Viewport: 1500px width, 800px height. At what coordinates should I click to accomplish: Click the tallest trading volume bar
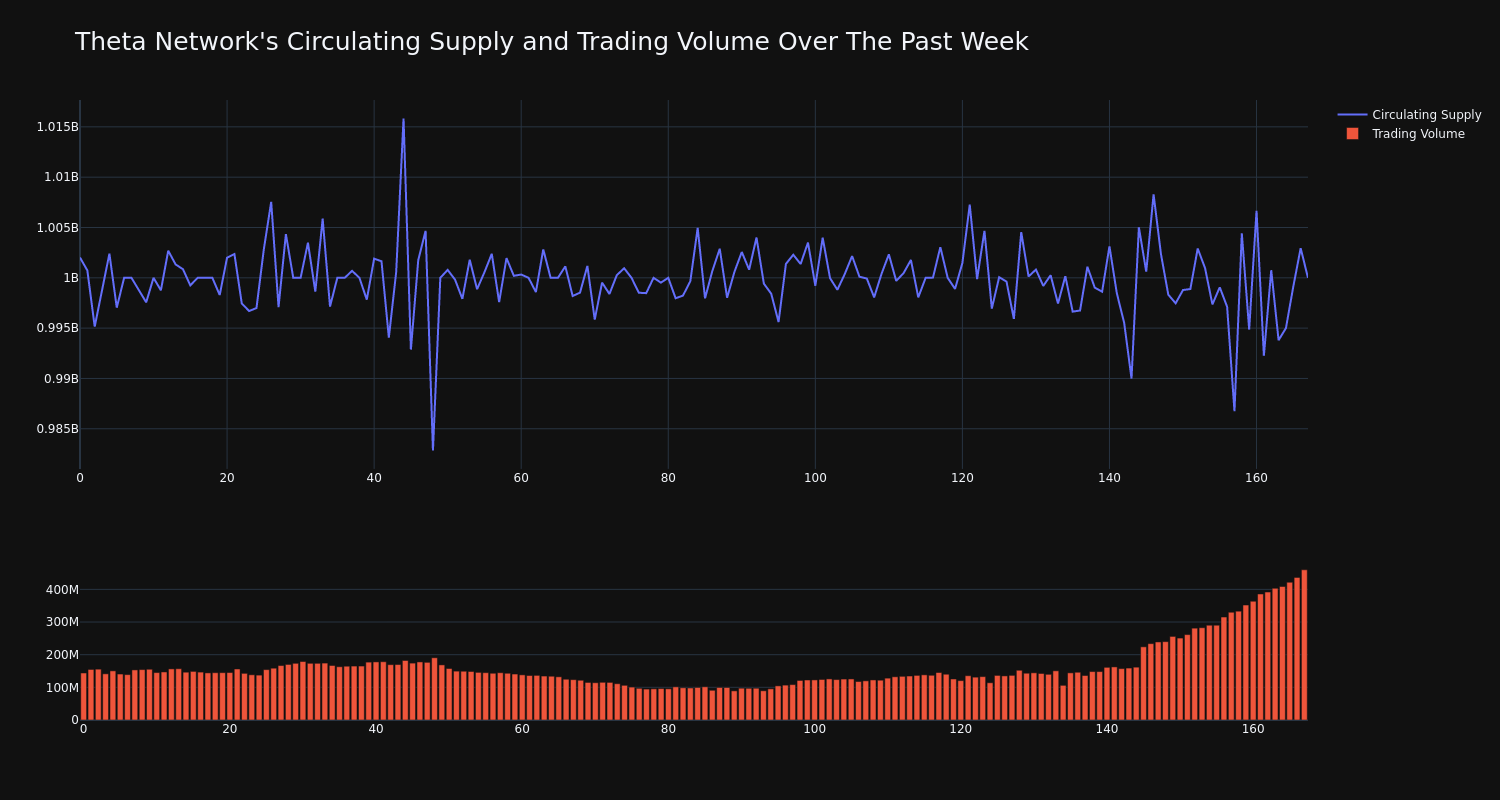tap(1304, 645)
